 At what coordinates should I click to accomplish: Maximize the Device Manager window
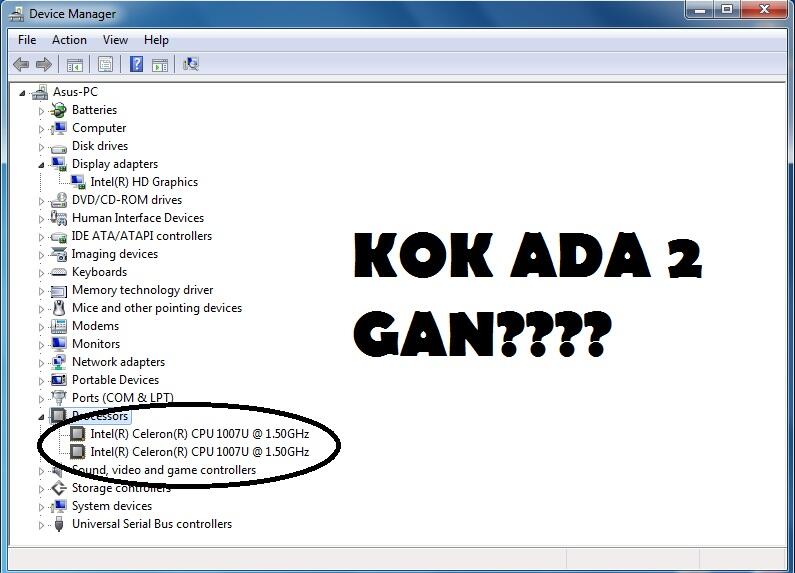tap(727, 10)
